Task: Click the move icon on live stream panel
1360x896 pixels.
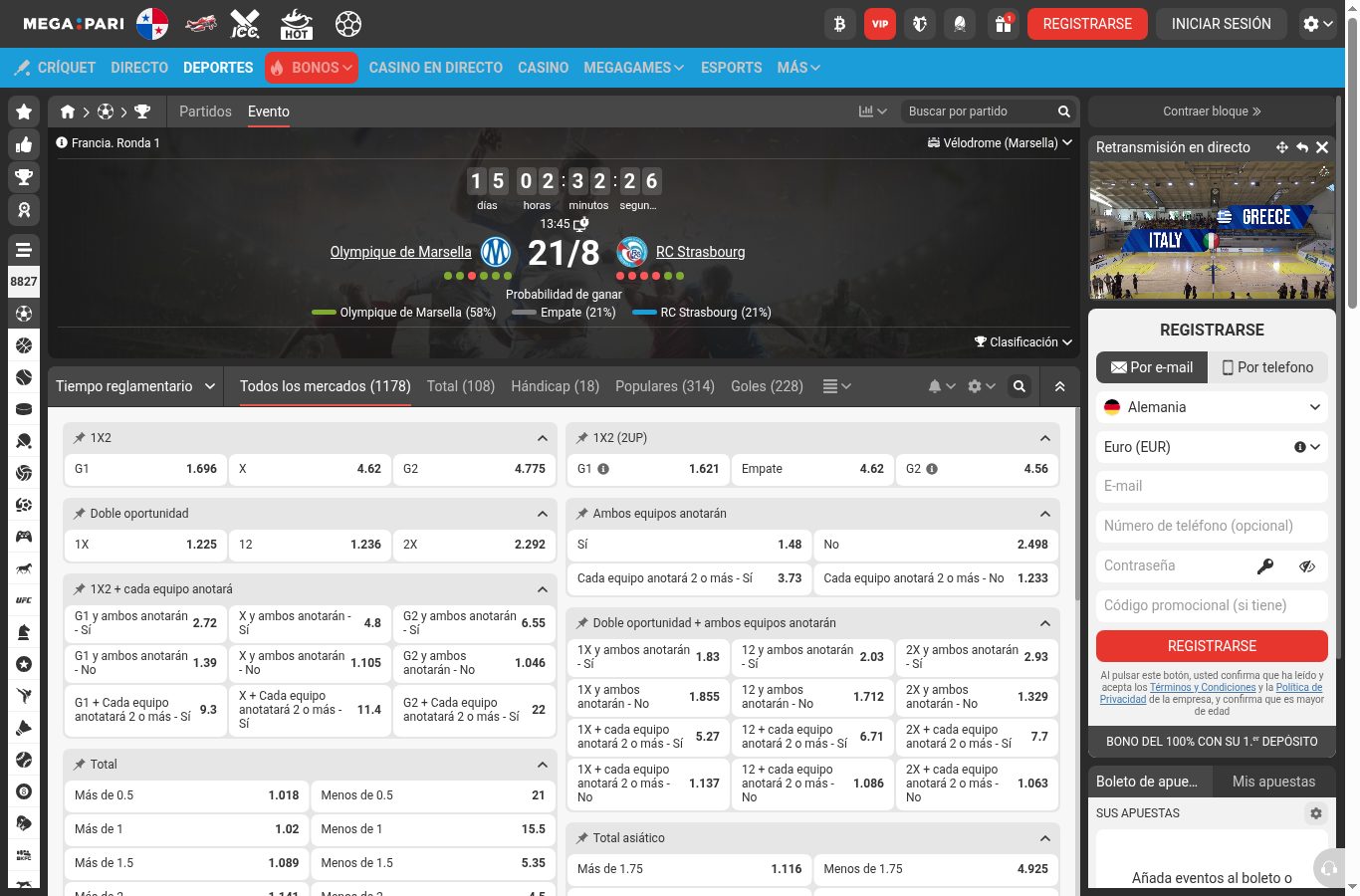Action: click(x=1282, y=147)
